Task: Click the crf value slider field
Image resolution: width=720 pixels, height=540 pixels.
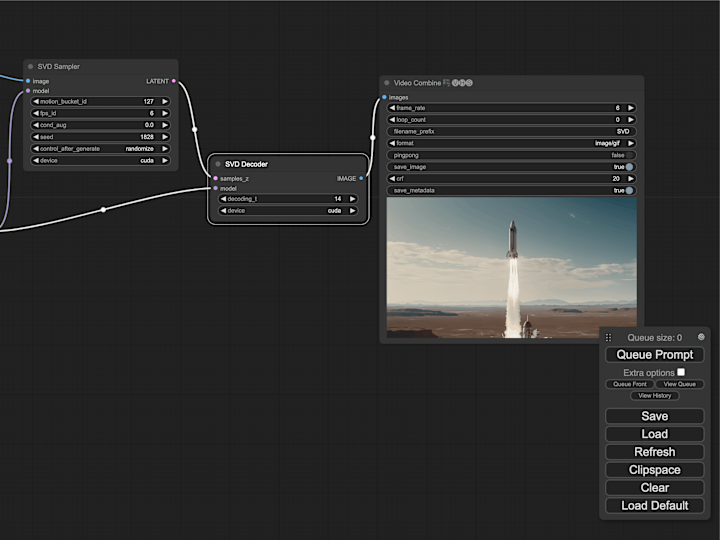Action: (x=512, y=179)
